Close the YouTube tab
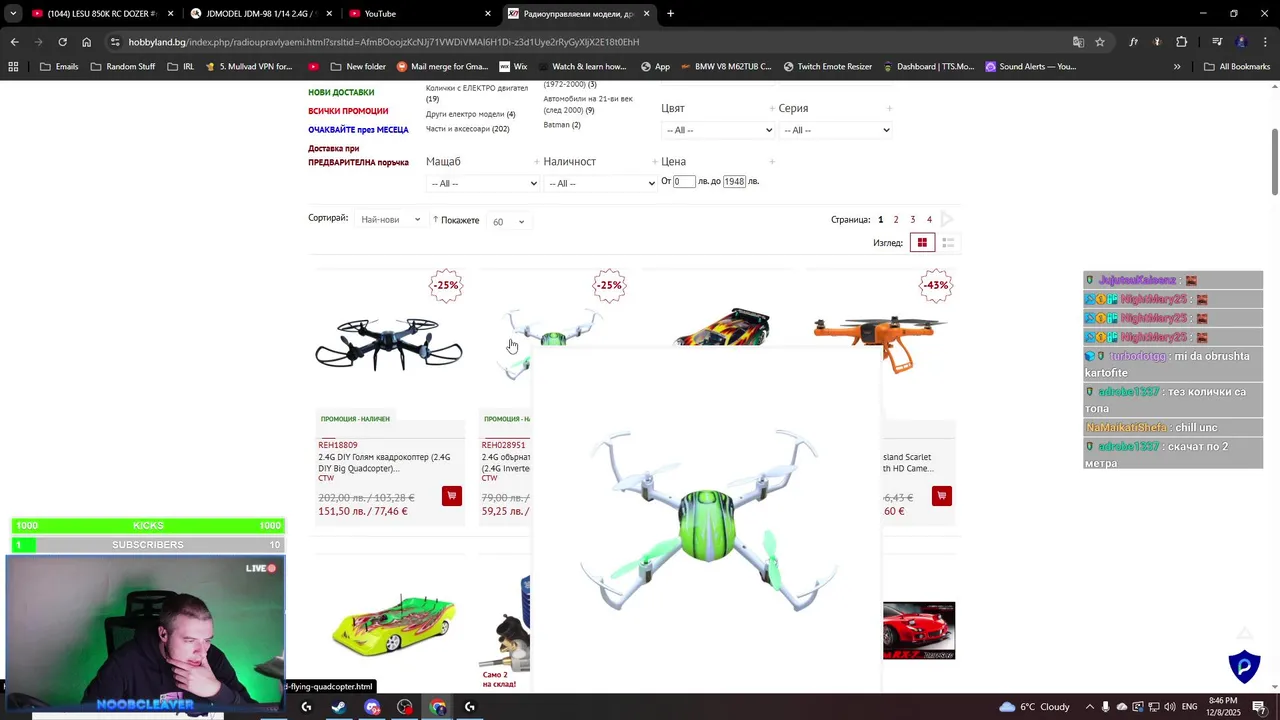Viewport: 1280px width, 720px height. coord(488,14)
